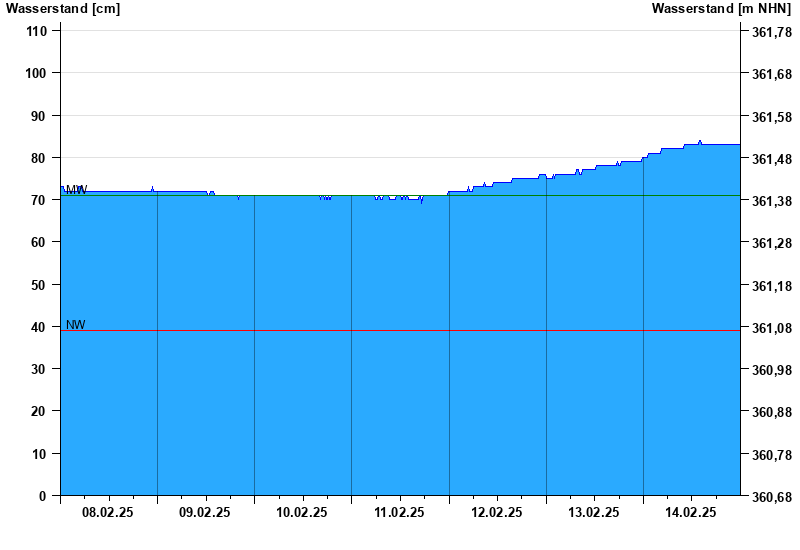
Task: Click the 361,58 value on right axis
Action: [x=772, y=117]
